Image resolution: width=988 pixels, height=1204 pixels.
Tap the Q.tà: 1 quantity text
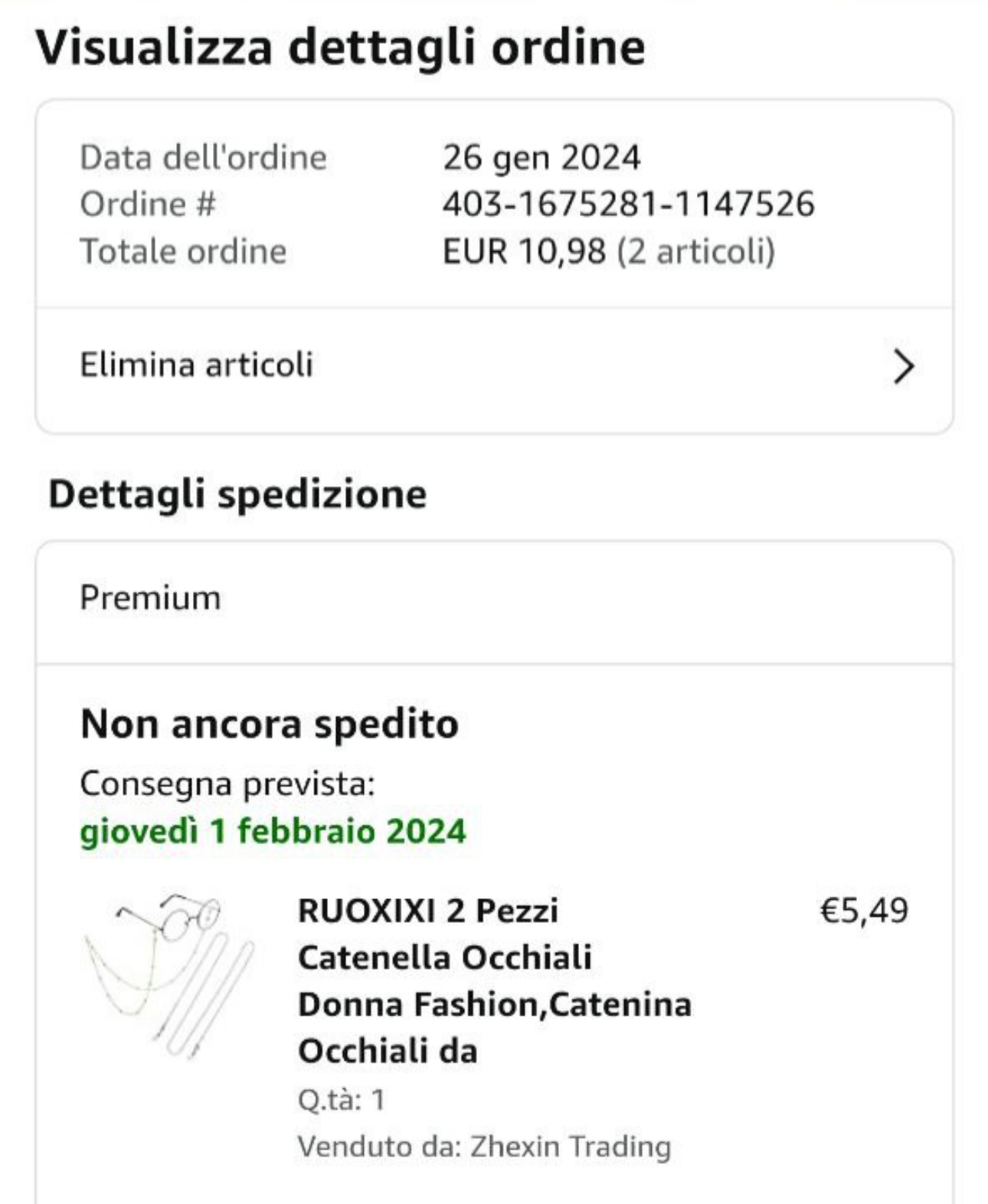(341, 1100)
